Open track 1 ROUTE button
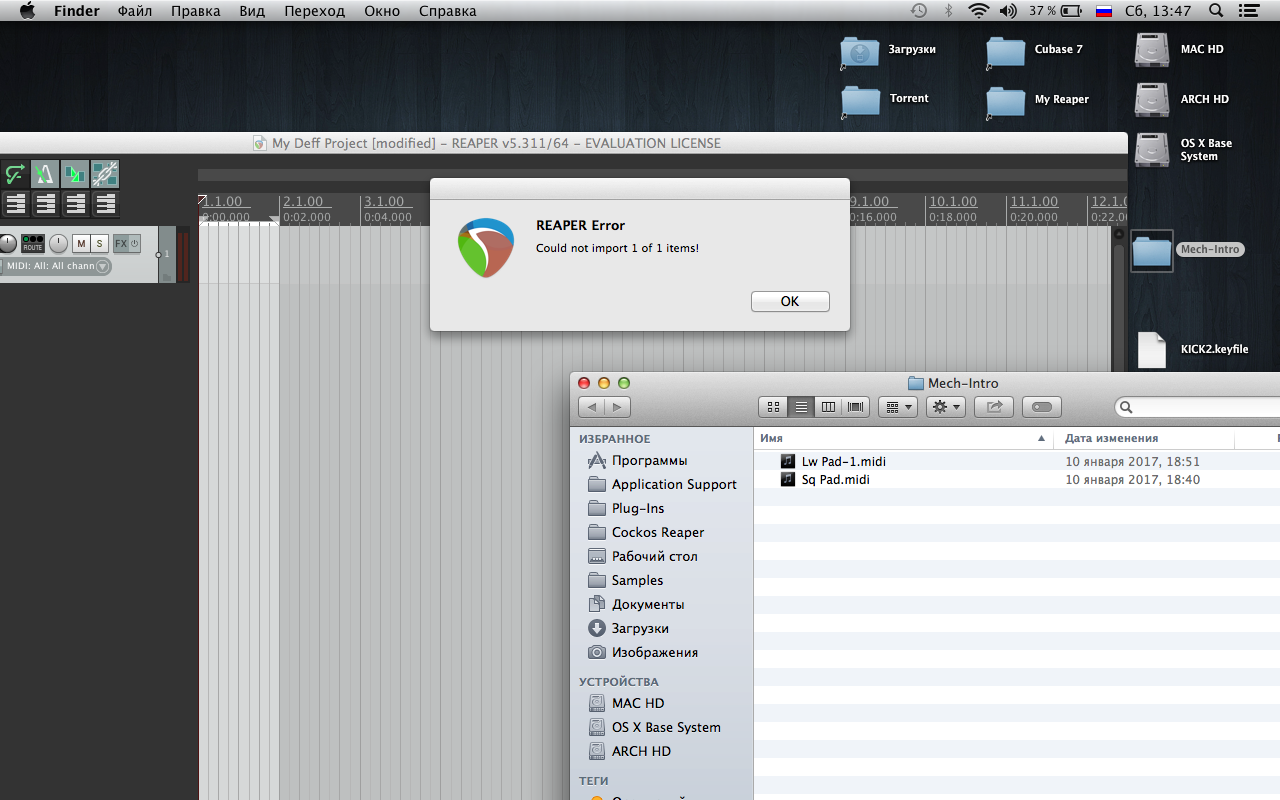The image size is (1280, 800). click(33, 243)
